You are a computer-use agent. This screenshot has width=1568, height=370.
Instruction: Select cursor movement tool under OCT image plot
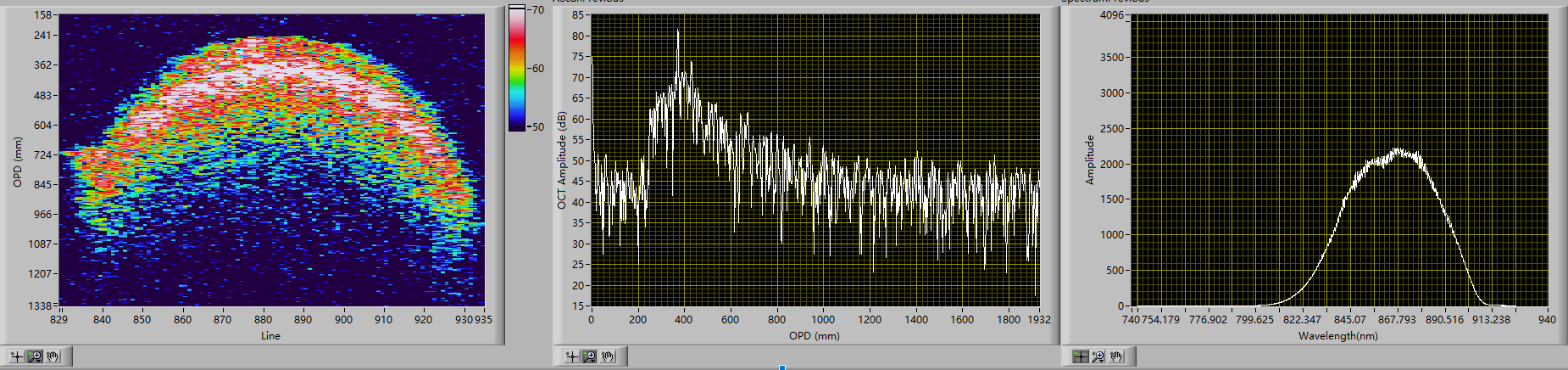pyautogui.click(x=16, y=356)
